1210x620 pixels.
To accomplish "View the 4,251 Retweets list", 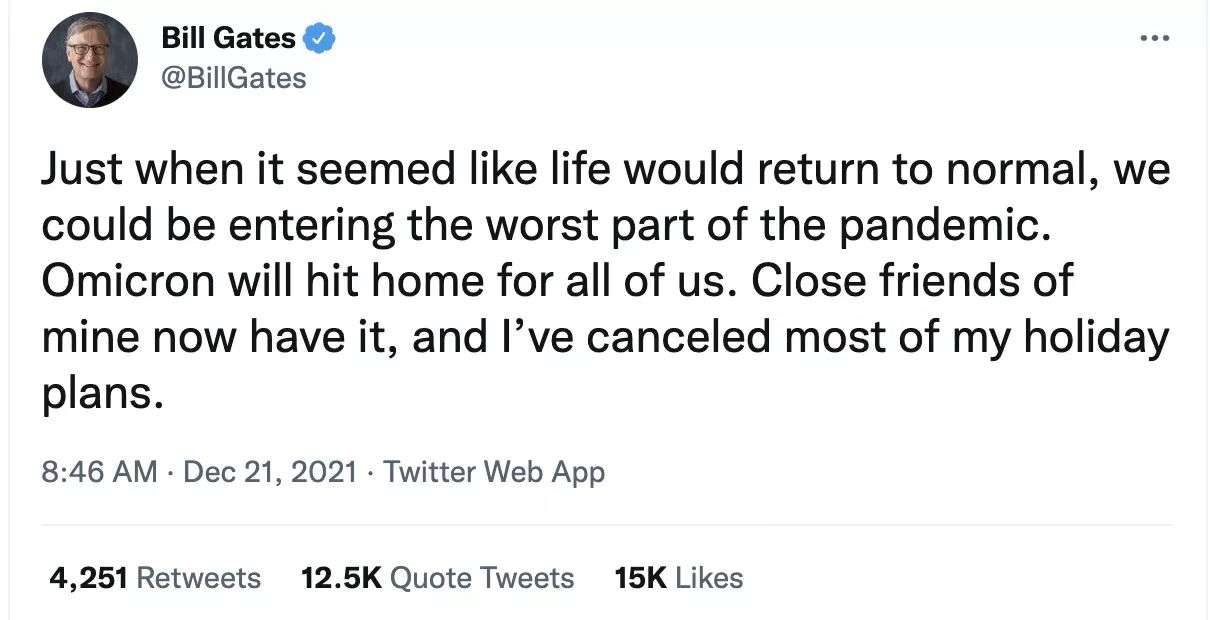I will [155, 578].
